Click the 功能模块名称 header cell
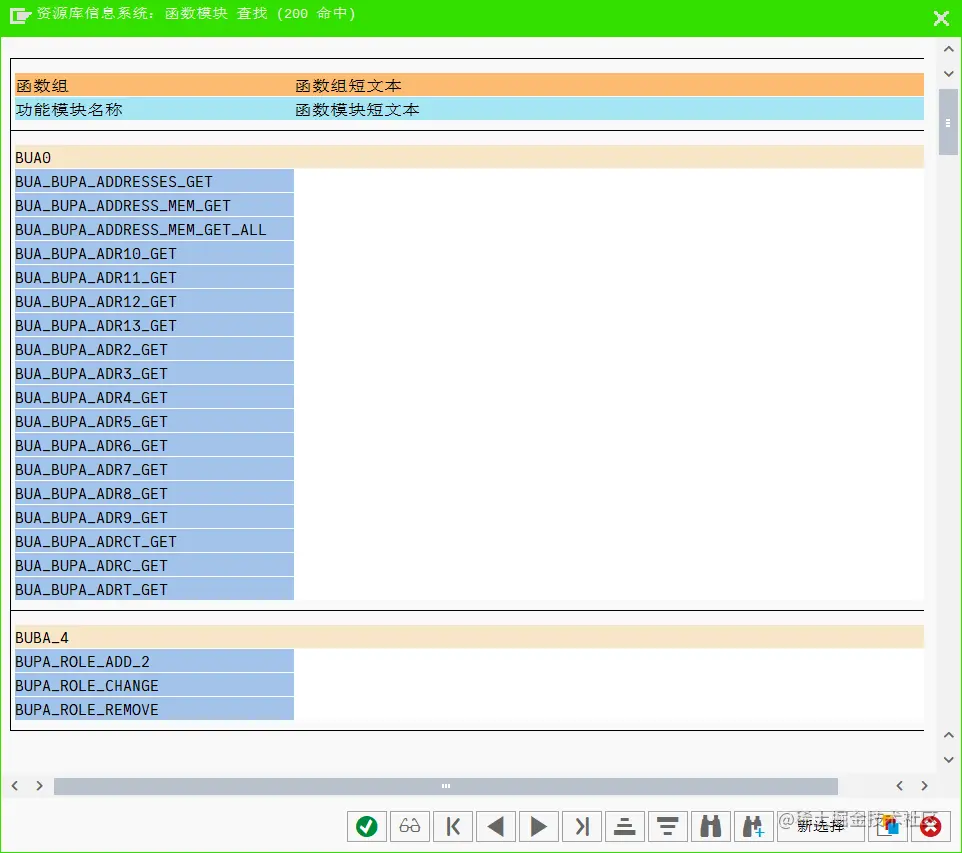This screenshot has height=853, width=962. [x=154, y=109]
